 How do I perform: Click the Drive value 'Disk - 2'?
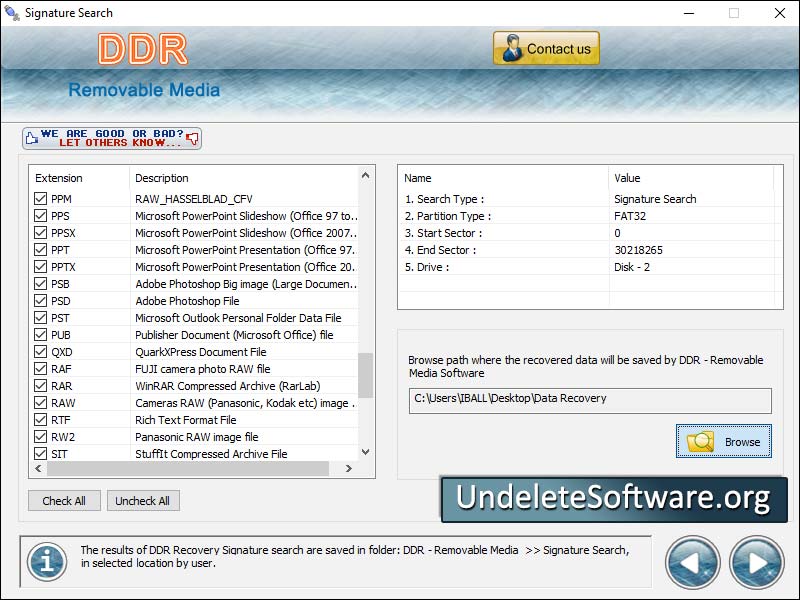tap(632, 267)
